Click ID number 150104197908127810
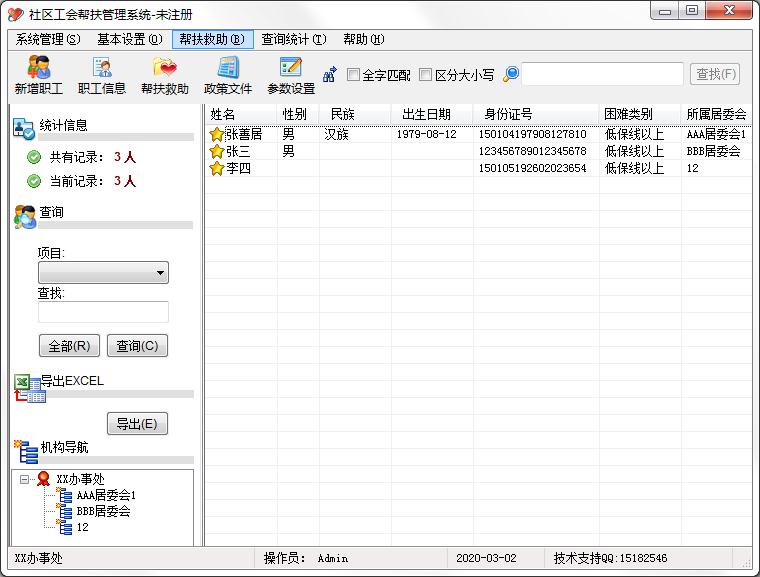Screen dimensions: 760x577 [532, 134]
